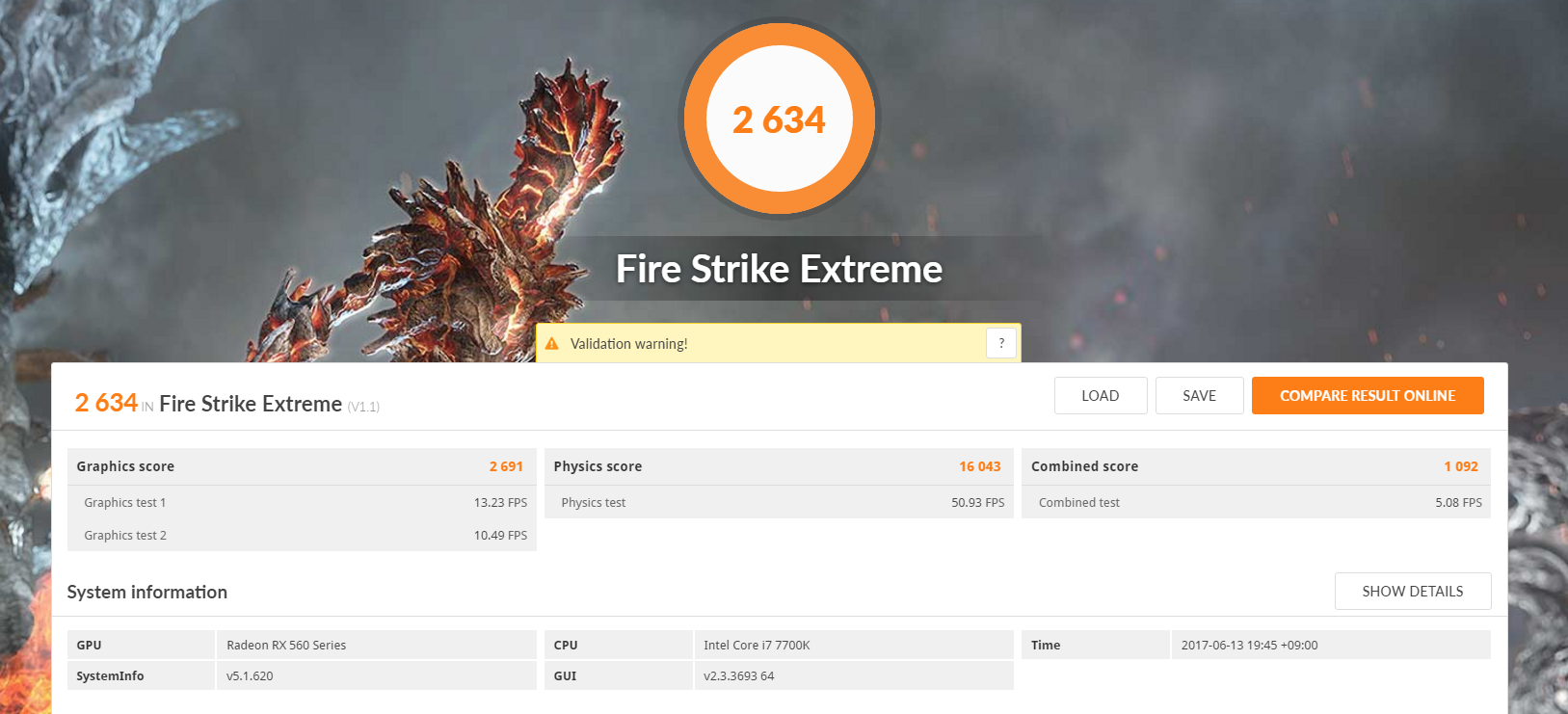Image resolution: width=1568 pixels, height=714 pixels.
Task: Click the GUI label cell
Action: (618, 675)
